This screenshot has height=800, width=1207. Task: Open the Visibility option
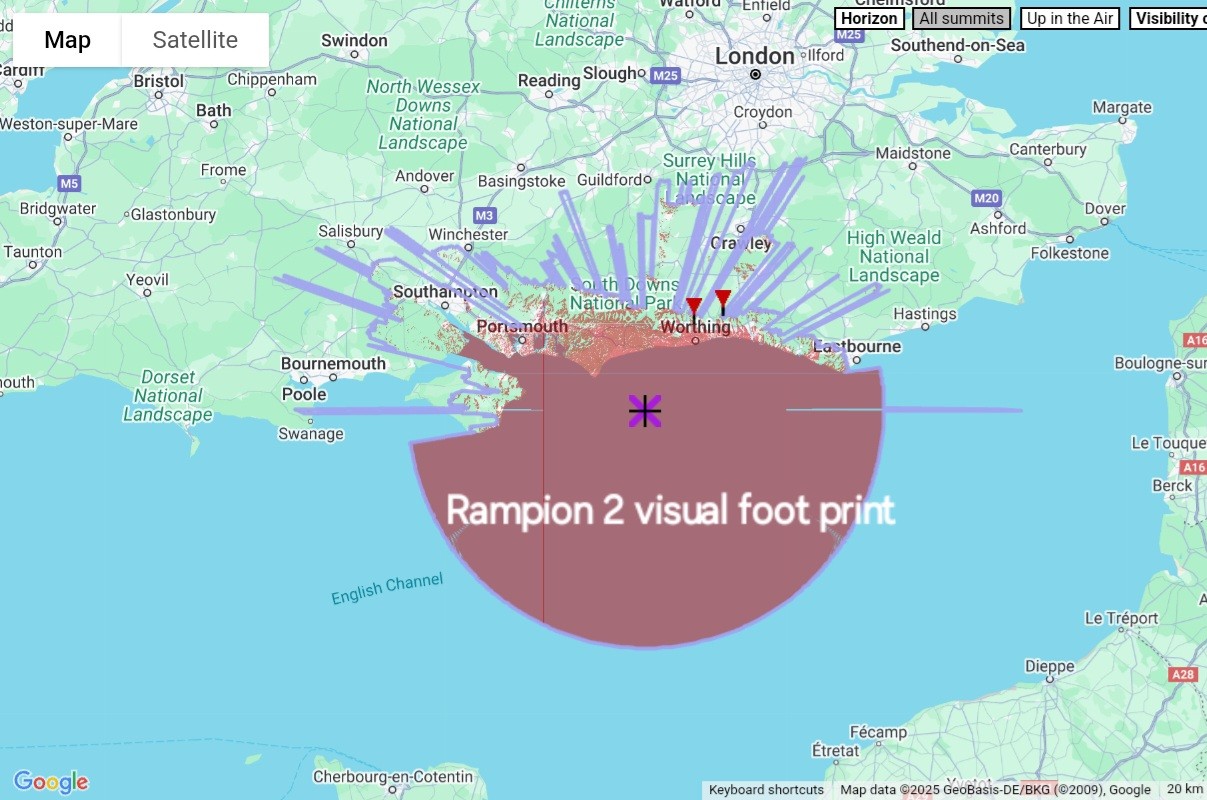(1168, 18)
